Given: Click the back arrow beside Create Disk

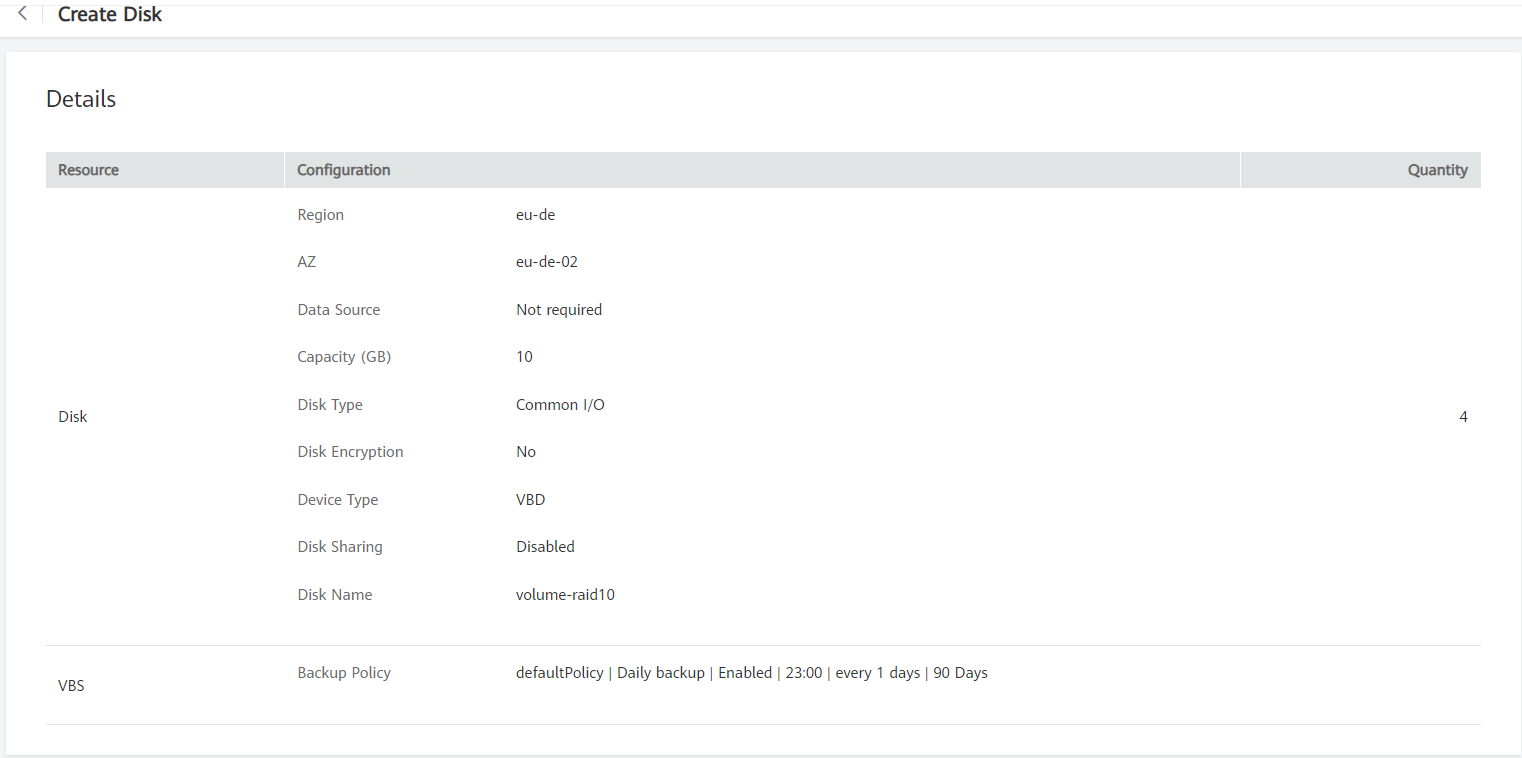Looking at the screenshot, I should (x=21, y=13).
